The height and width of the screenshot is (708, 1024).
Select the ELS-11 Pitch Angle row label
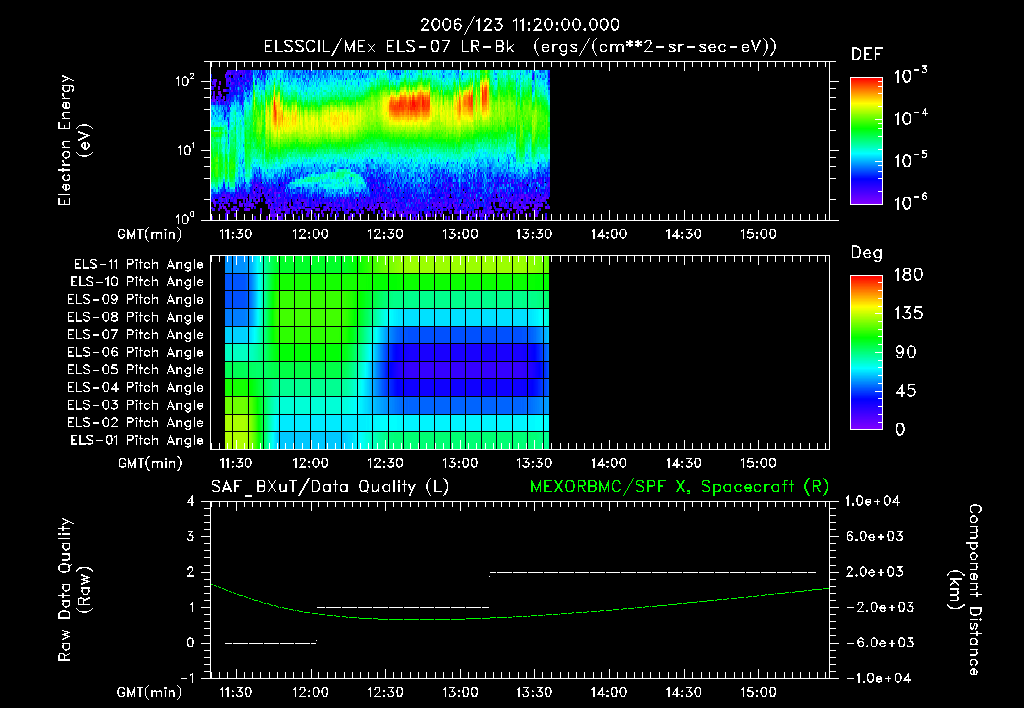[138, 265]
